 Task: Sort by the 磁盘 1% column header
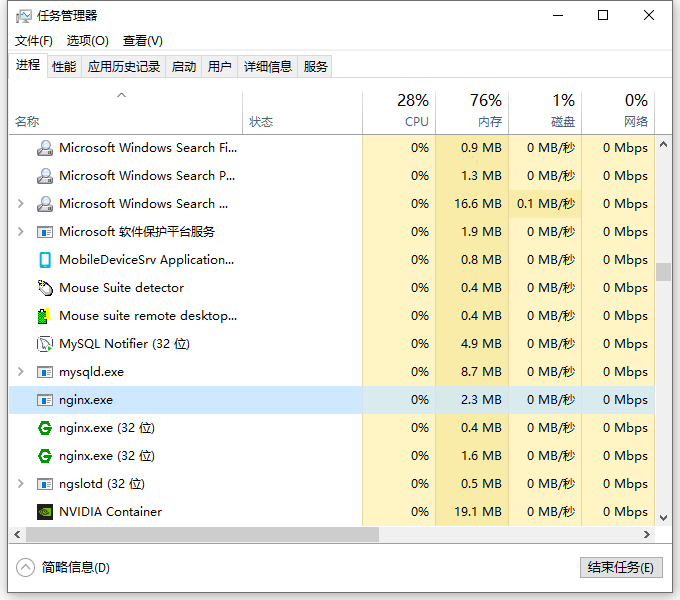pos(545,113)
